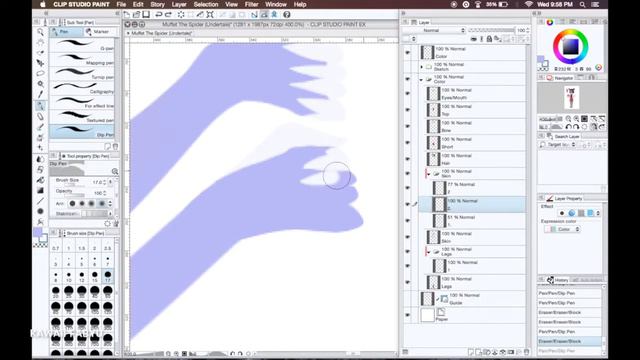Screen dimensions: 640x360
Task: Toggle visibility of the Top layer
Action: [407, 110]
